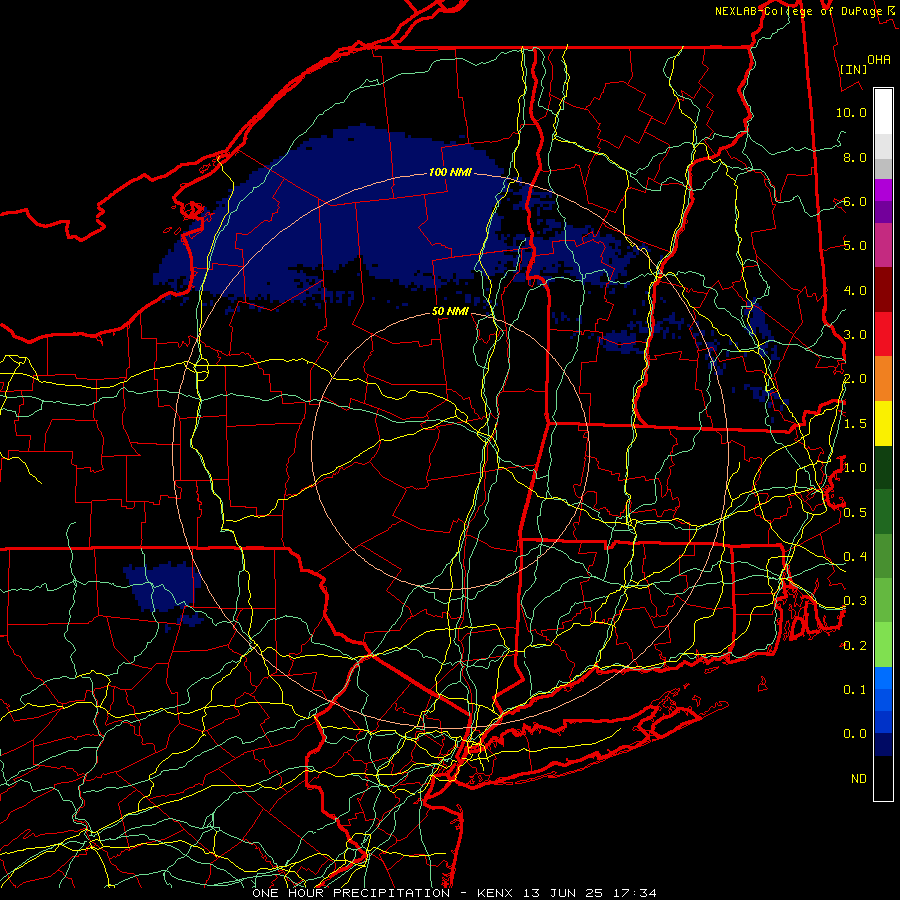The width and height of the screenshot is (900, 900).
Task: Click the 10.0 legend value
Action: click(851, 112)
